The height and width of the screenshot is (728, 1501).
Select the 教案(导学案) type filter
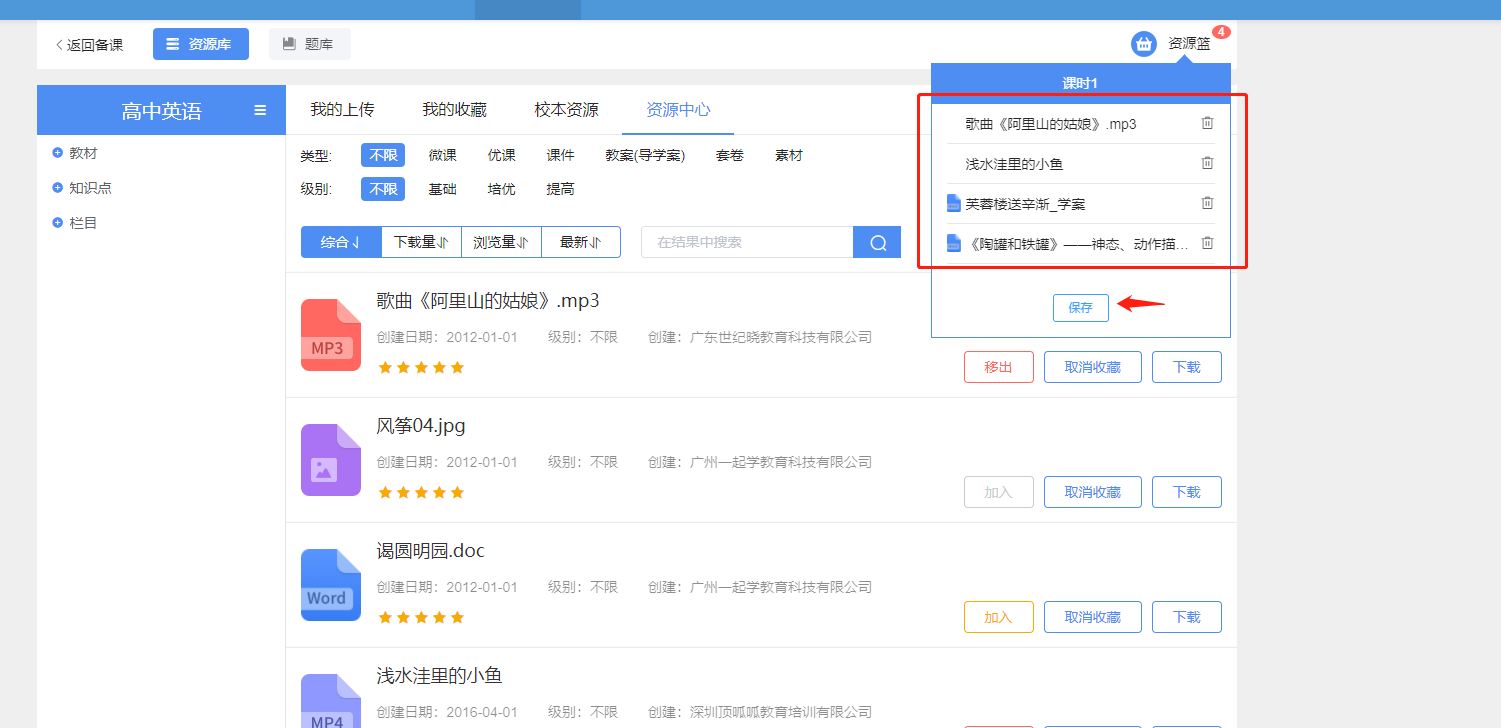[x=645, y=155]
